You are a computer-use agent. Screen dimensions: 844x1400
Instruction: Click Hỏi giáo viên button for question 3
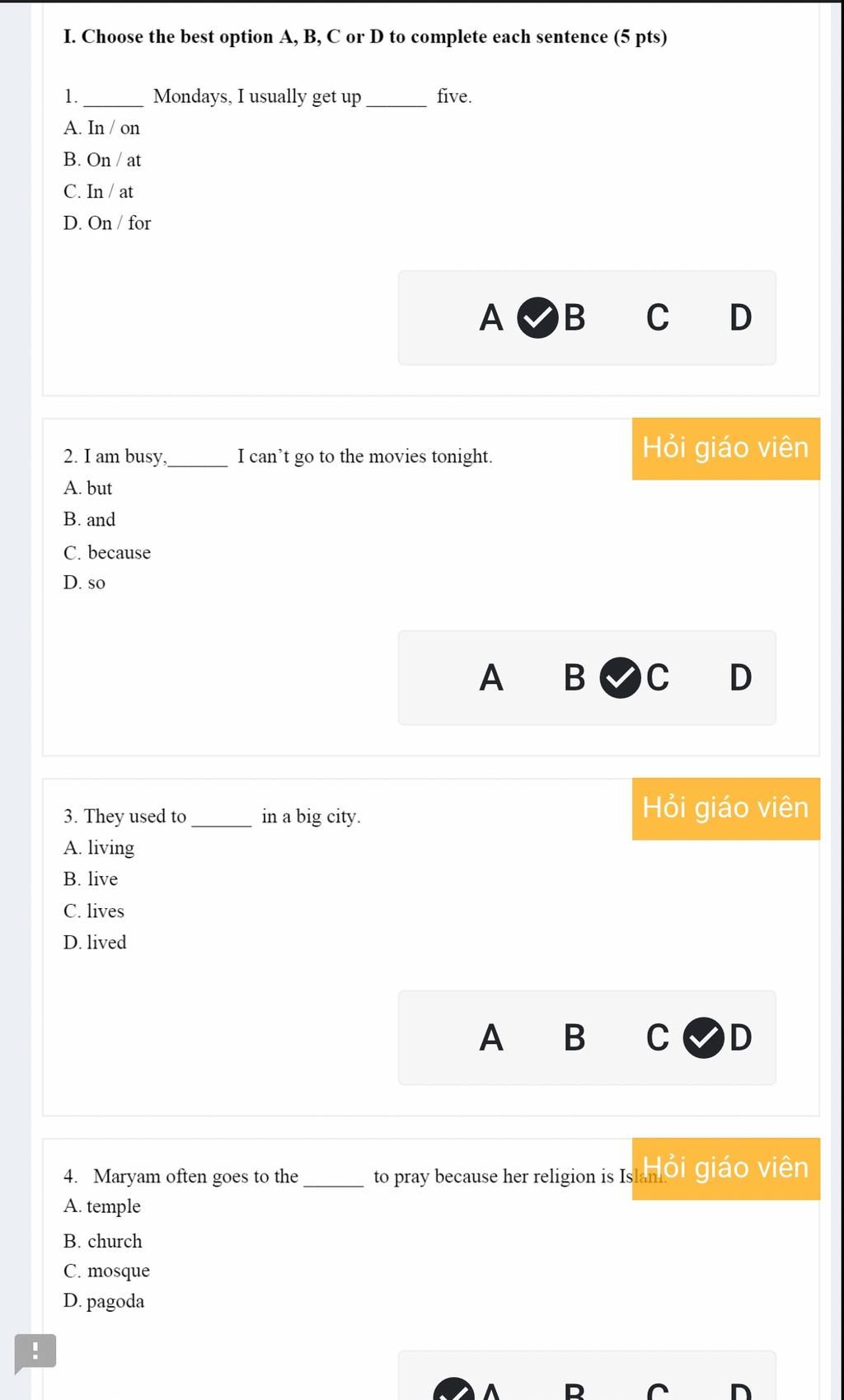point(726,808)
